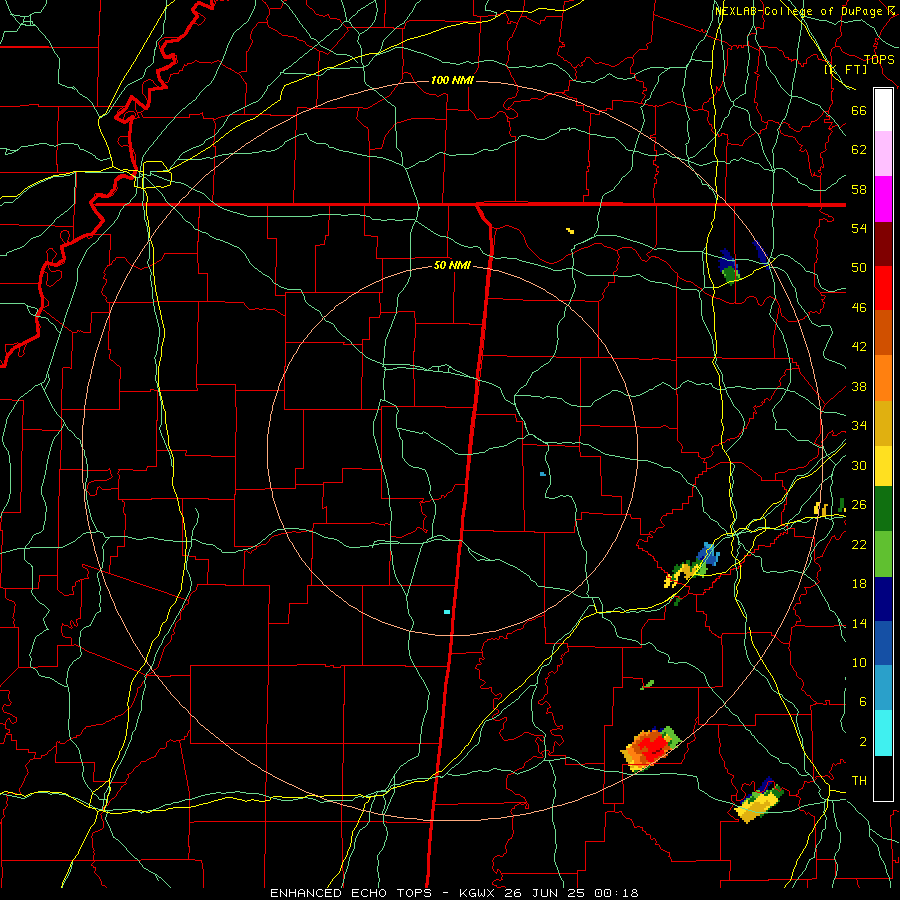Select the dark navy legend swatch
This screenshot has width=900, height=900.
(x=883, y=599)
